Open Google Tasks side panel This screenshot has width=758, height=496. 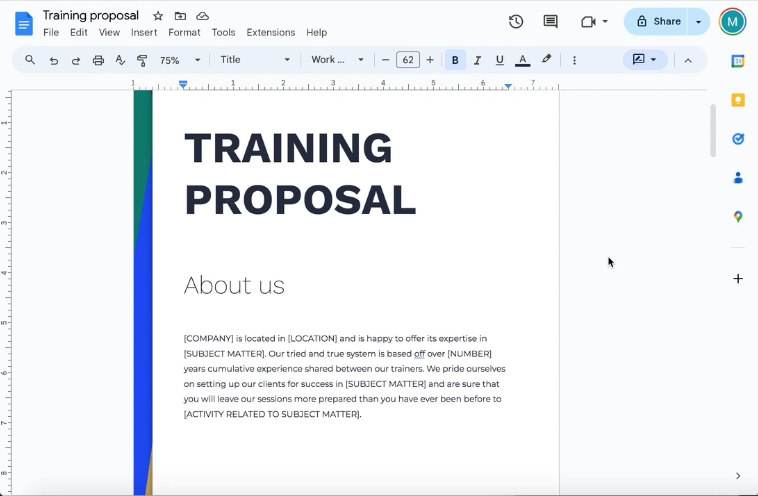coord(738,139)
